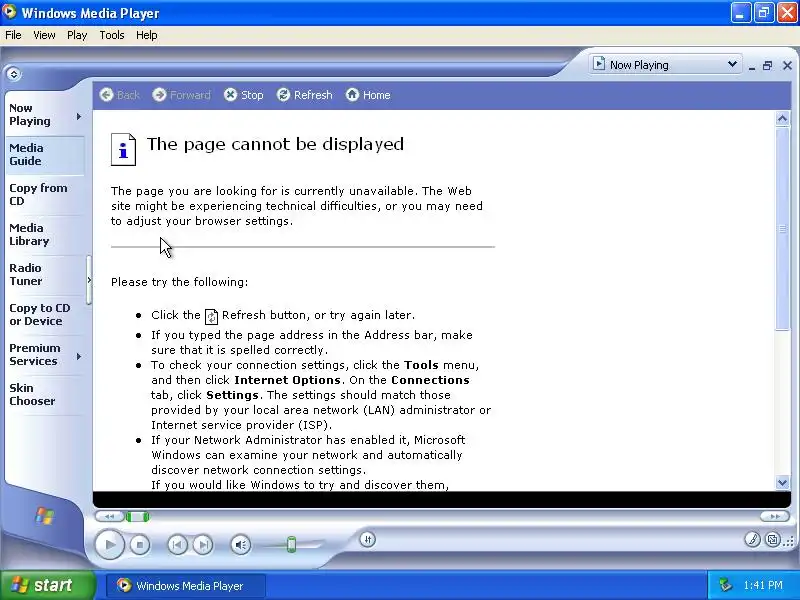Open the Help menu
This screenshot has width=800, height=600.
[146, 35]
